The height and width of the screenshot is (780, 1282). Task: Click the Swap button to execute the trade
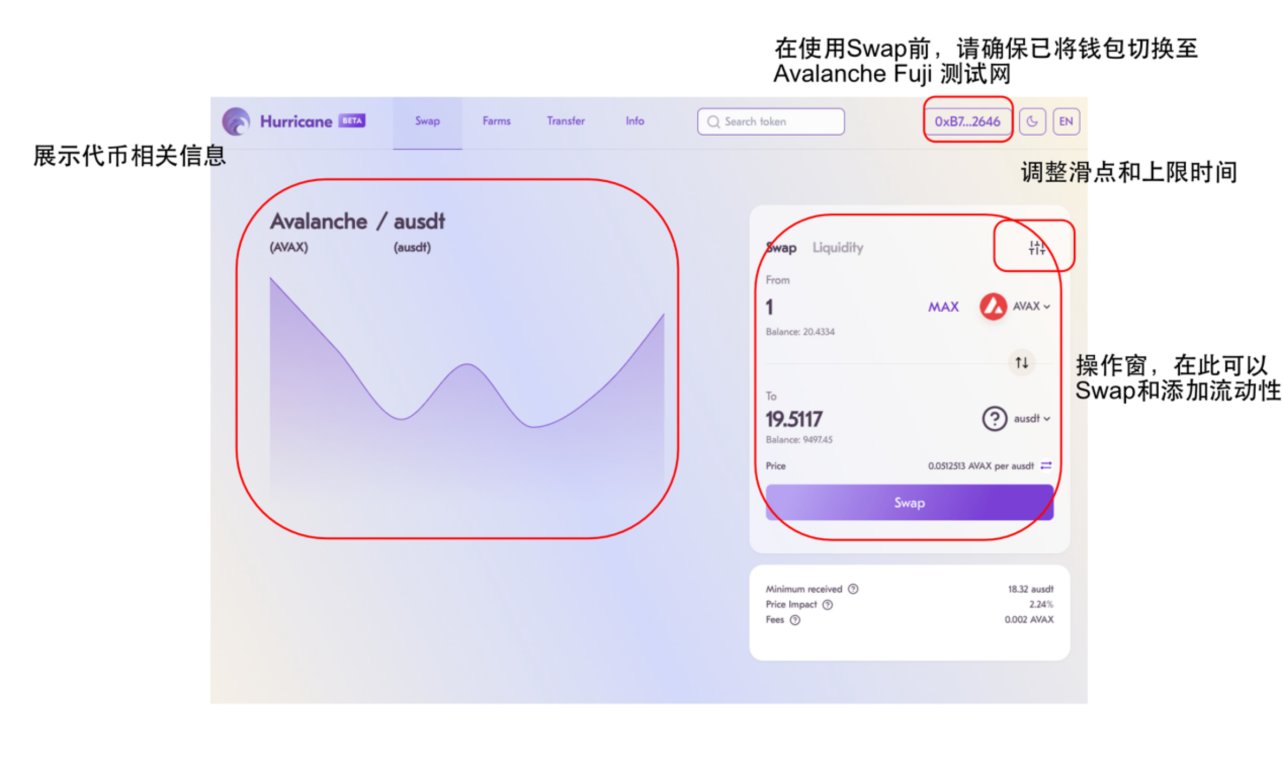908,503
